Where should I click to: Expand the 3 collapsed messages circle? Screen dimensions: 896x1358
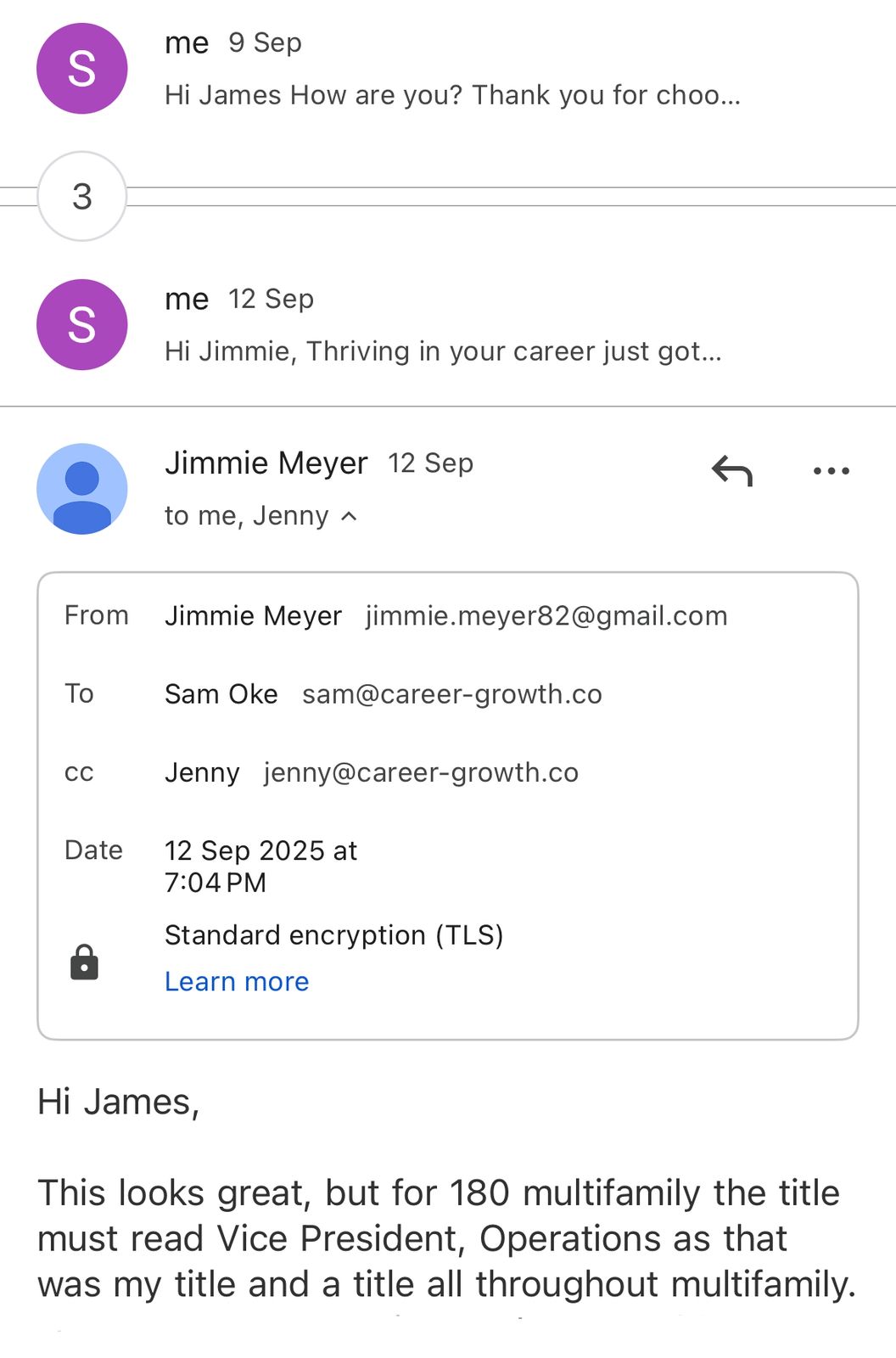(x=82, y=197)
